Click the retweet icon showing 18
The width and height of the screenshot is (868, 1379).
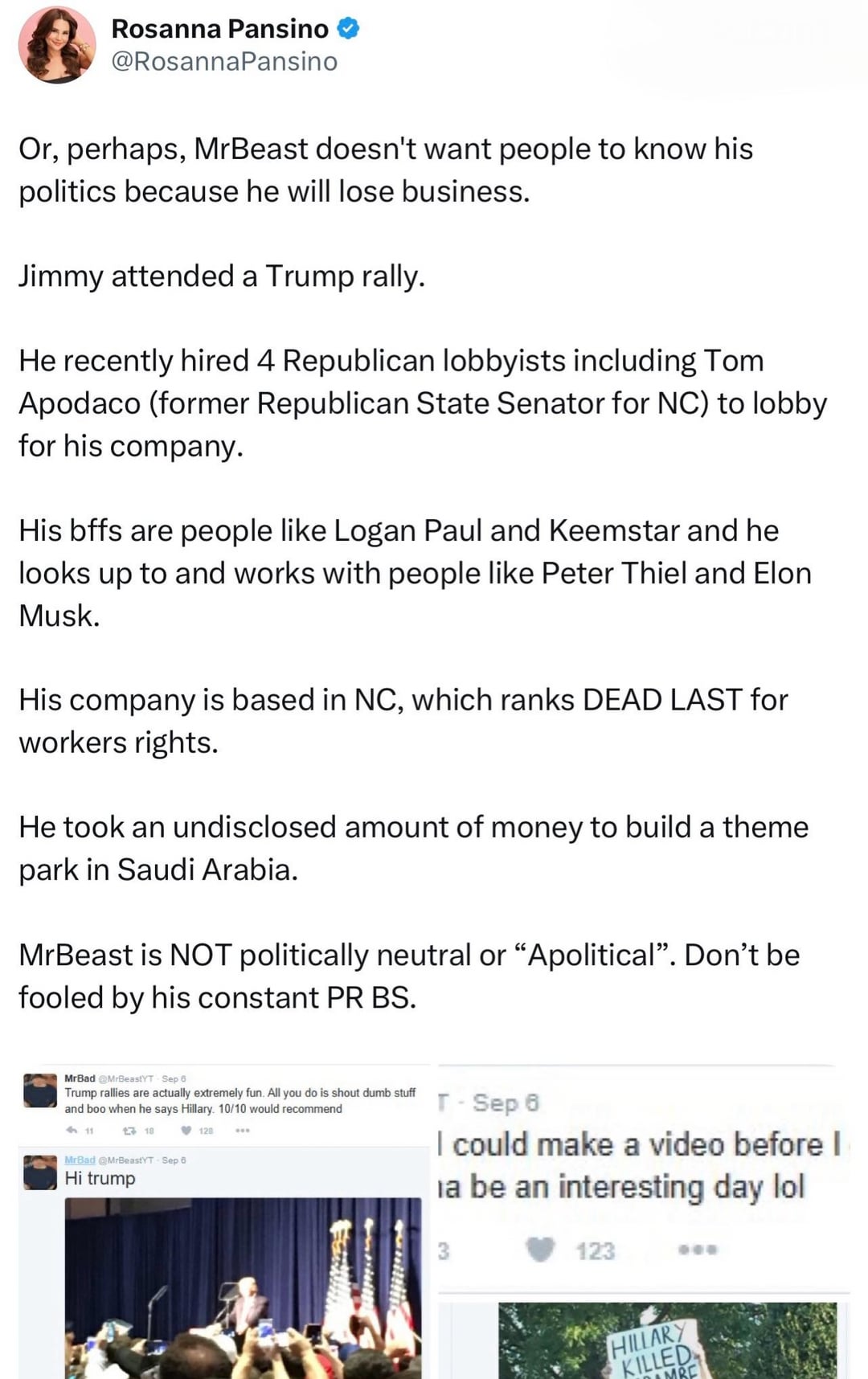tap(129, 1130)
